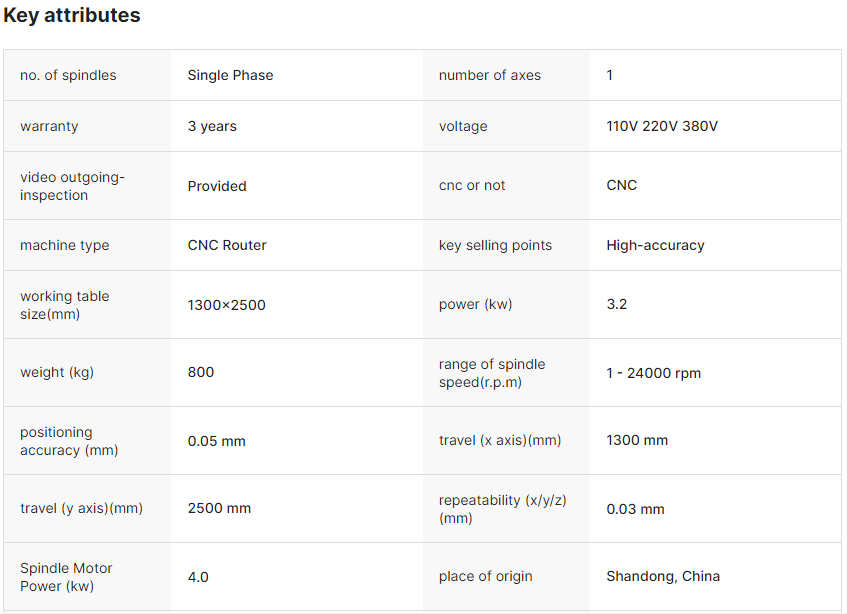Select the CNC Router machine type value
The width and height of the screenshot is (847, 614).
(227, 245)
